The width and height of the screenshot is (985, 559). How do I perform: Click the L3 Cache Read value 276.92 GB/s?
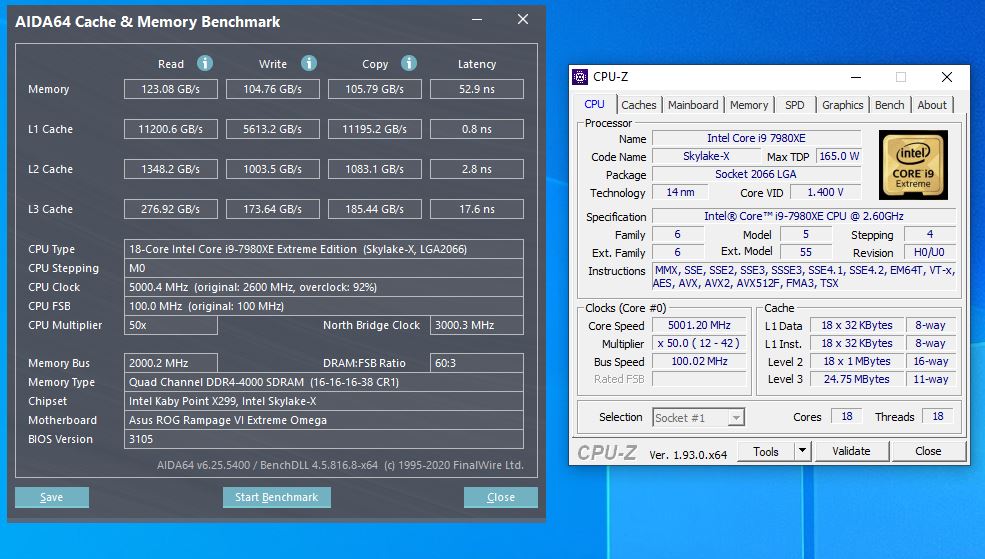170,209
